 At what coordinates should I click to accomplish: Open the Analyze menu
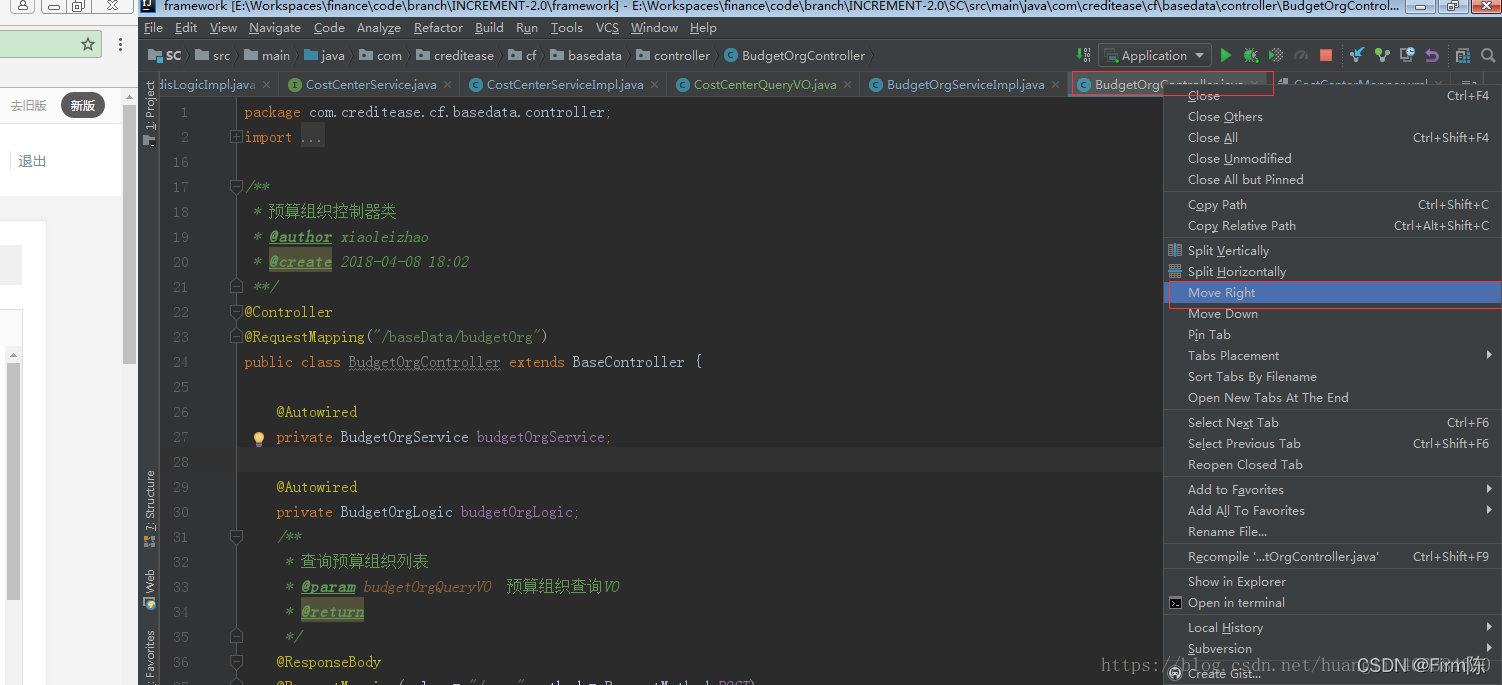[x=378, y=28]
